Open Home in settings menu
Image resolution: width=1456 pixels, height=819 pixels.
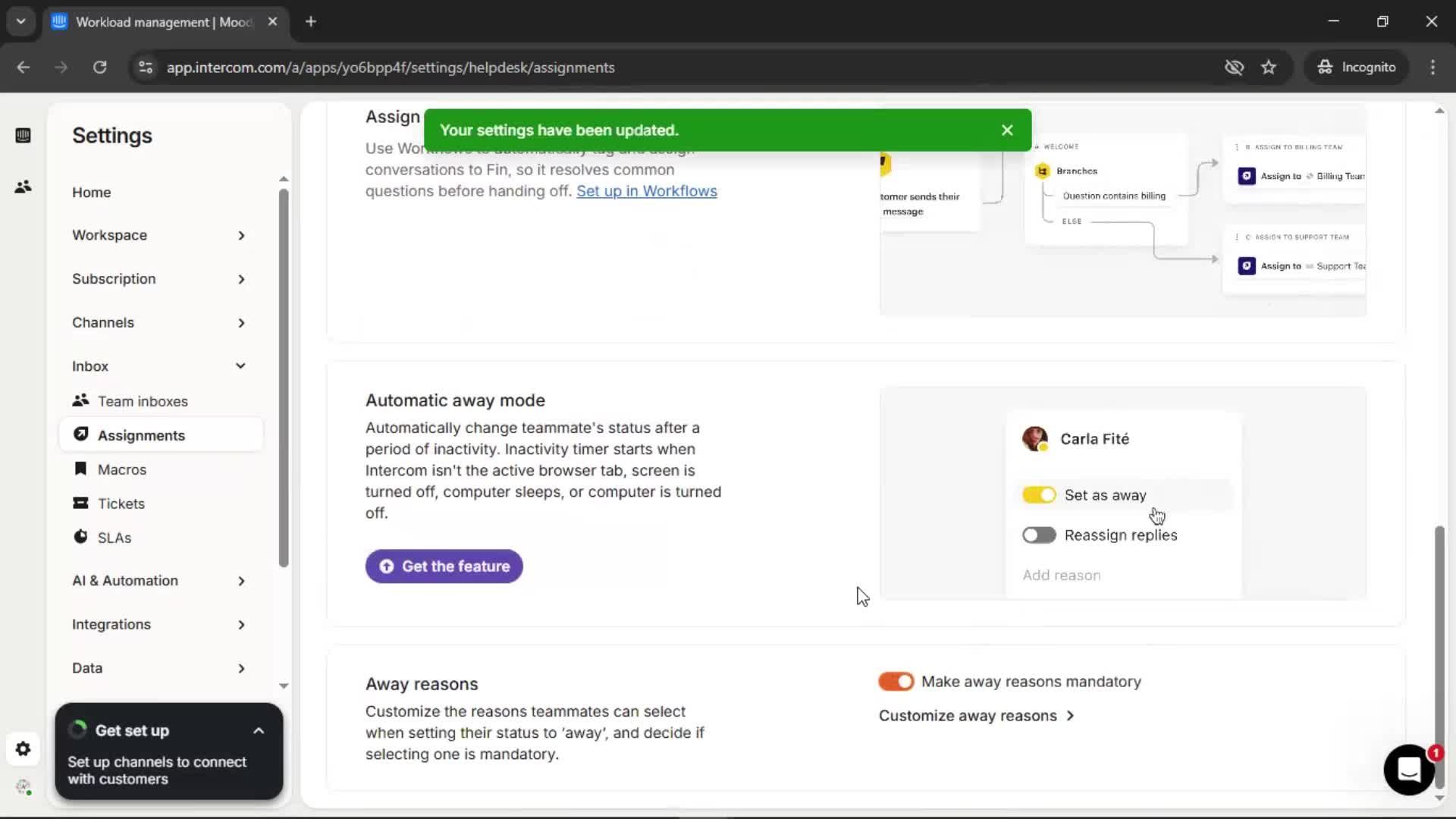point(91,193)
